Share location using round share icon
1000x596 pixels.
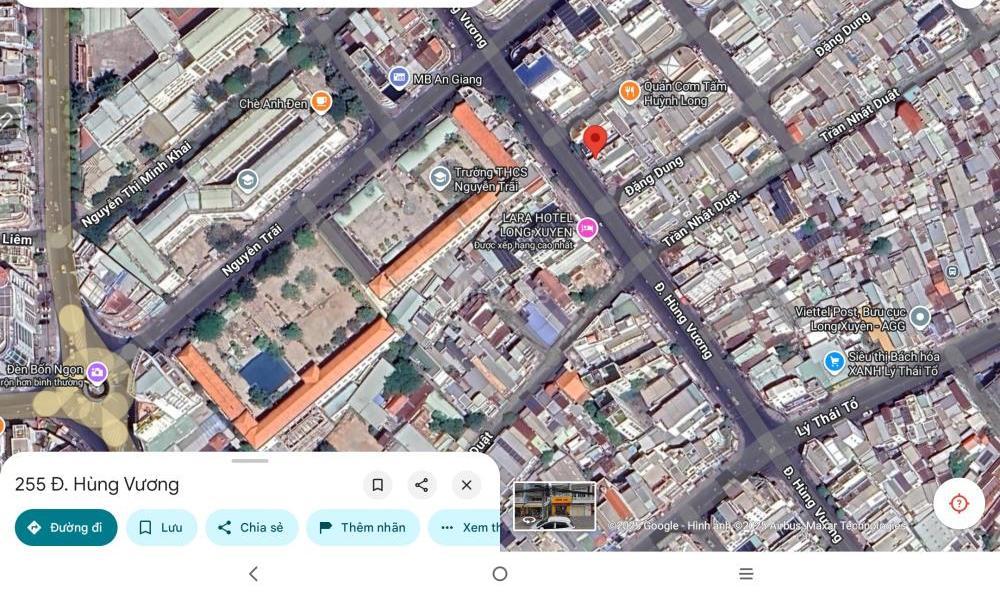422,485
